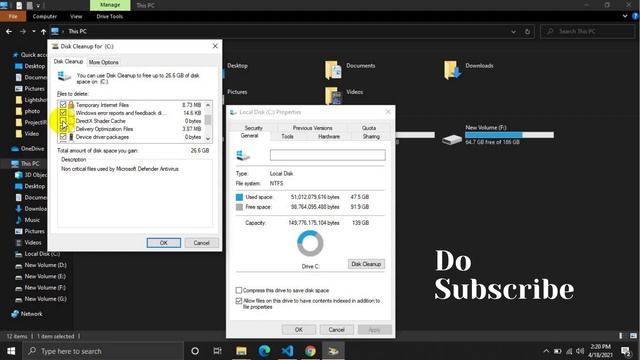Open Quota tab in Properties

369,128
